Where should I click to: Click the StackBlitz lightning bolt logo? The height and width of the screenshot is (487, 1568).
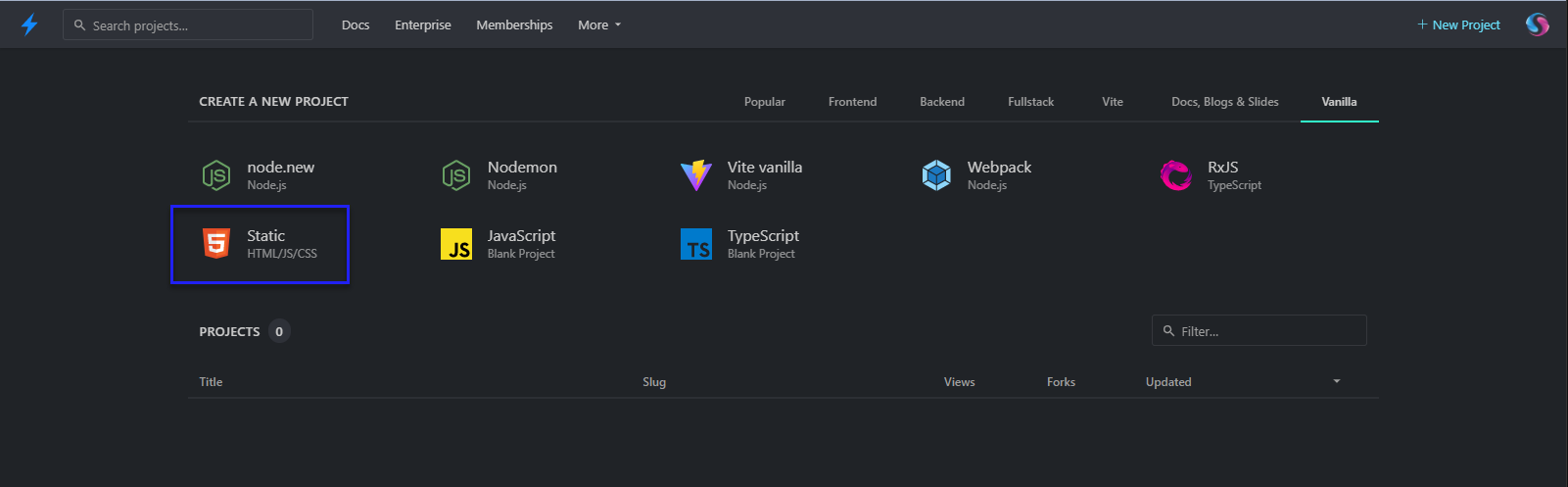29,24
